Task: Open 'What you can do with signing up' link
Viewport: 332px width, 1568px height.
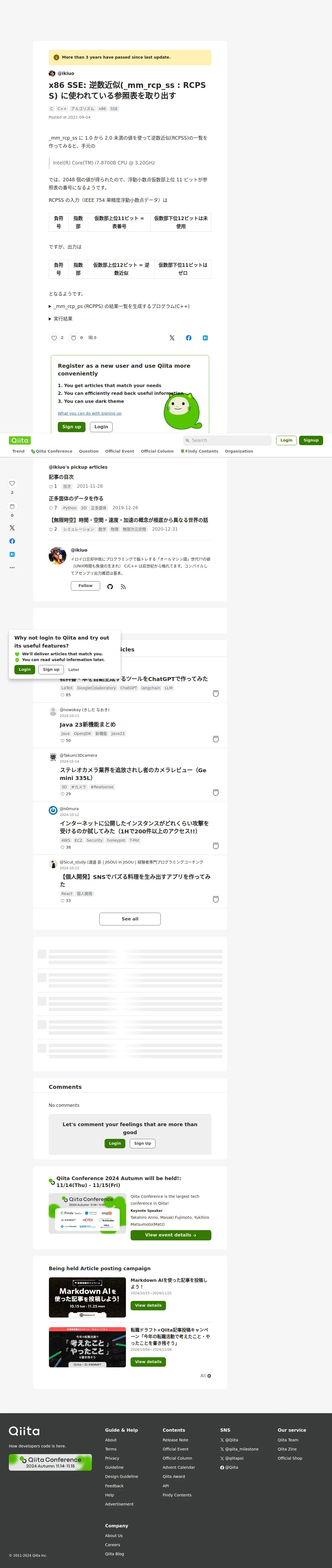Action: click(x=90, y=413)
